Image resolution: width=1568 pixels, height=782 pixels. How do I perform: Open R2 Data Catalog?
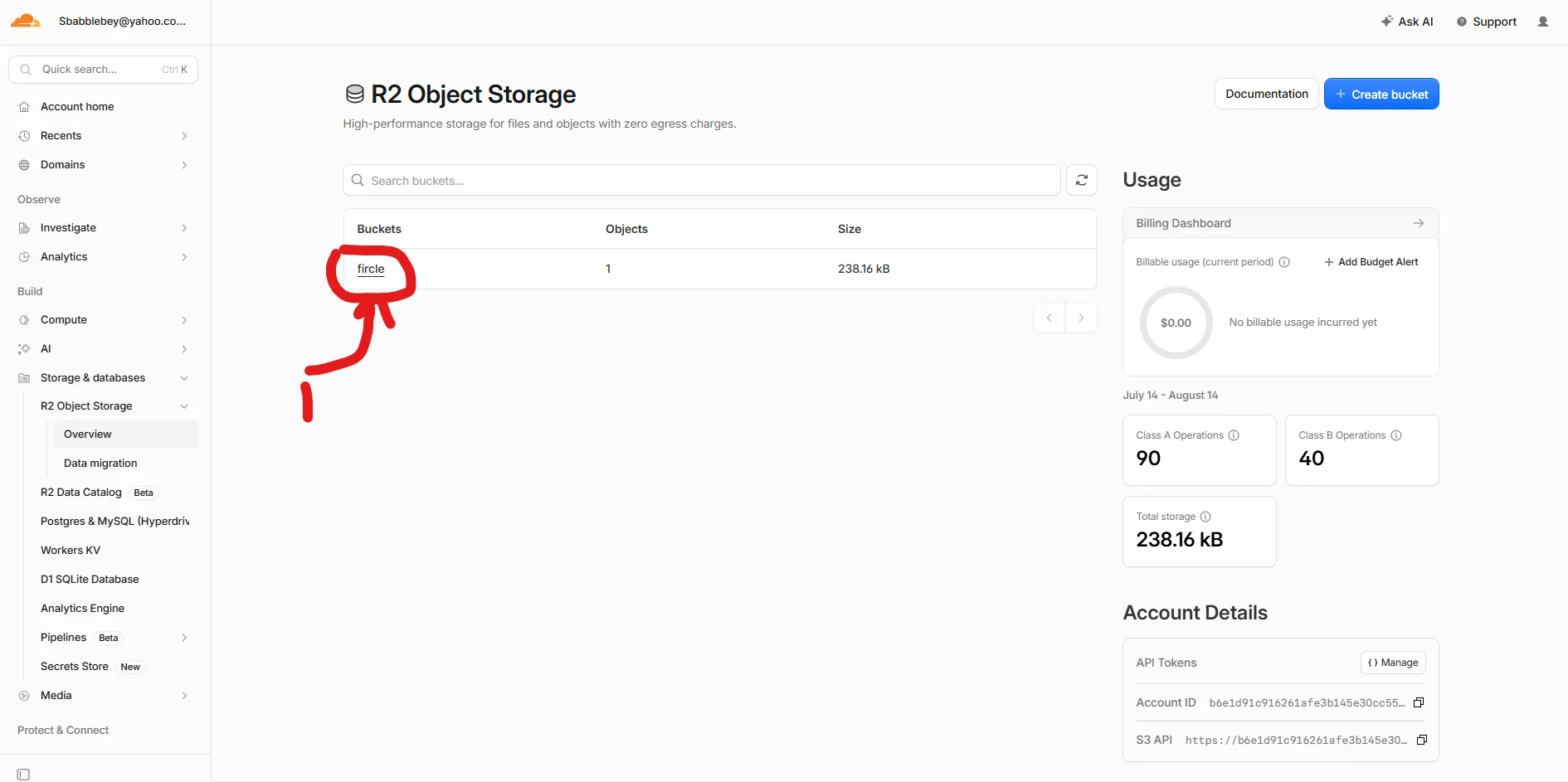click(x=81, y=493)
